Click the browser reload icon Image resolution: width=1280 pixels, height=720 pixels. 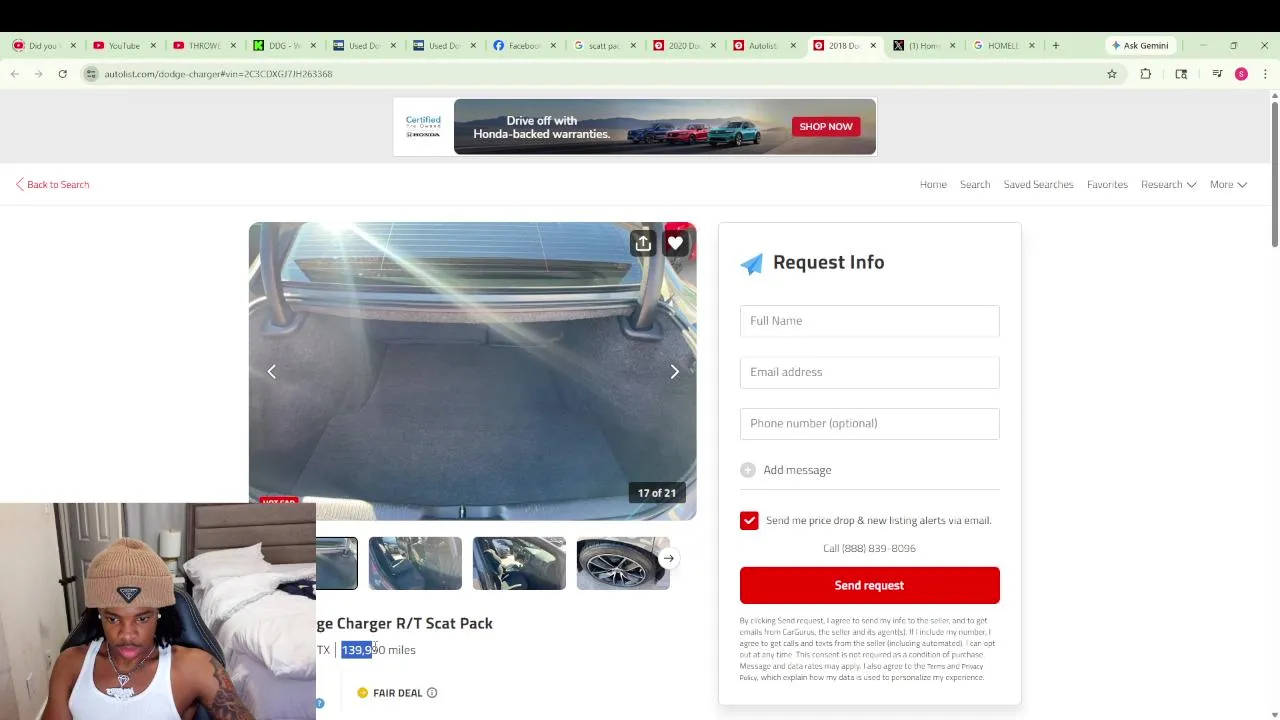pyautogui.click(x=62, y=74)
